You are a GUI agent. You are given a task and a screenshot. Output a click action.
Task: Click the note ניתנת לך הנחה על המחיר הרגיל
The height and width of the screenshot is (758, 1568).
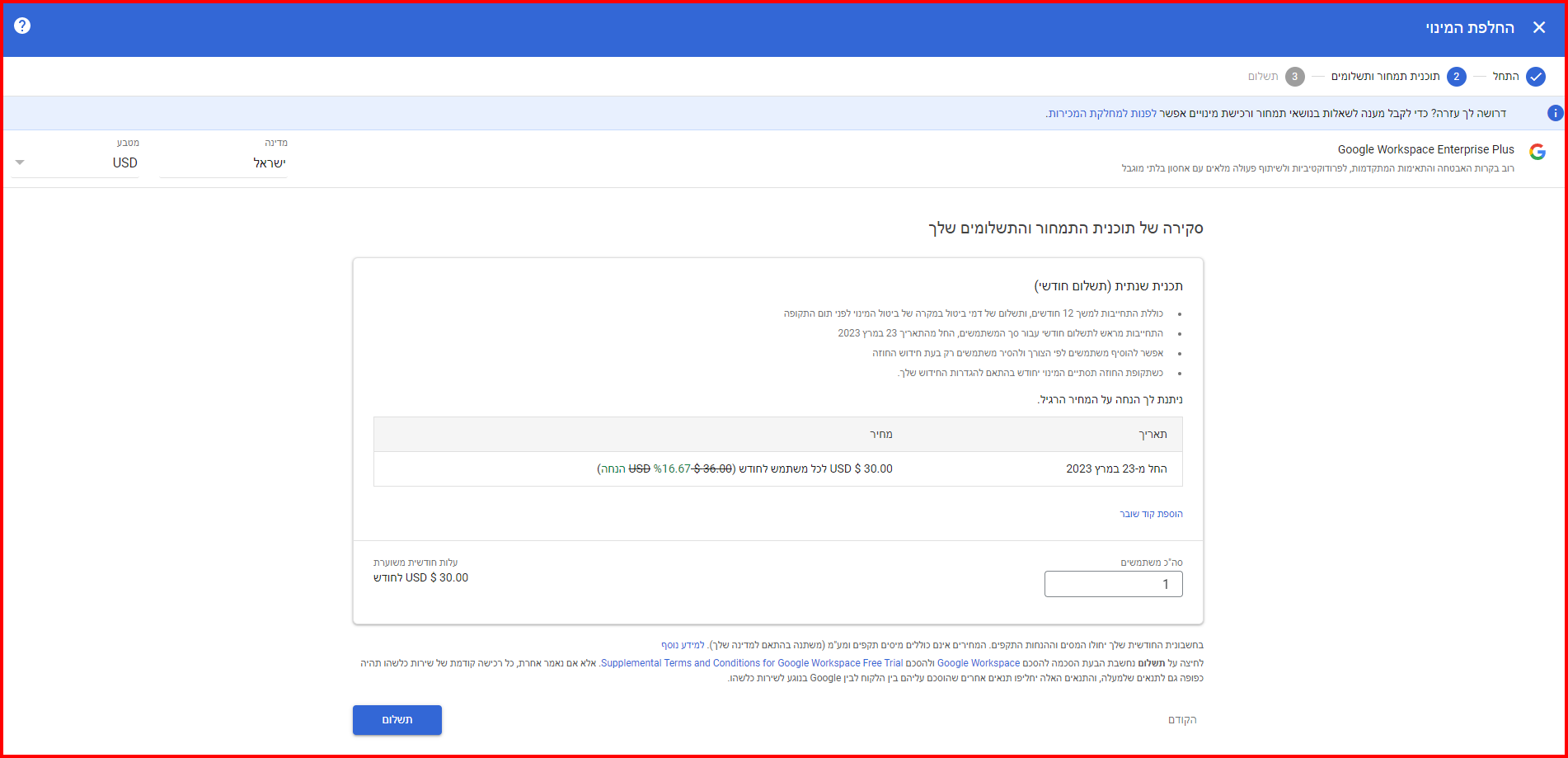[1110, 399]
